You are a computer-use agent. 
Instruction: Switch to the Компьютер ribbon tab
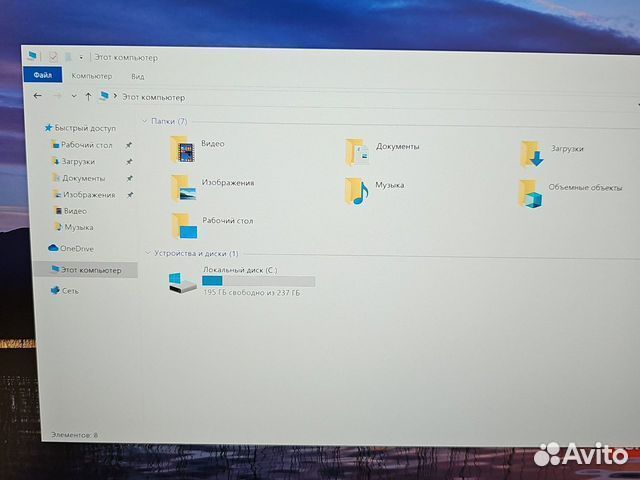click(91, 76)
